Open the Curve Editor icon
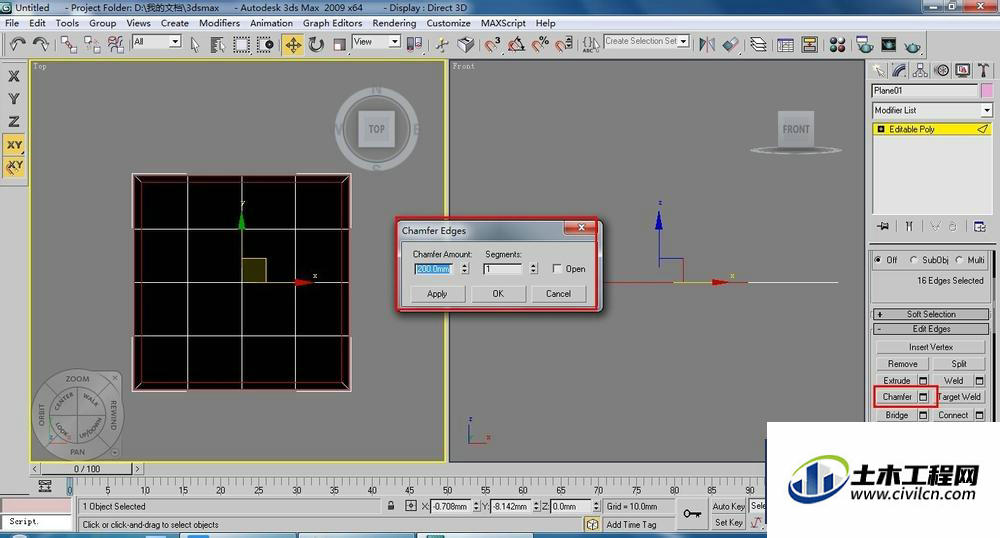 (x=786, y=45)
